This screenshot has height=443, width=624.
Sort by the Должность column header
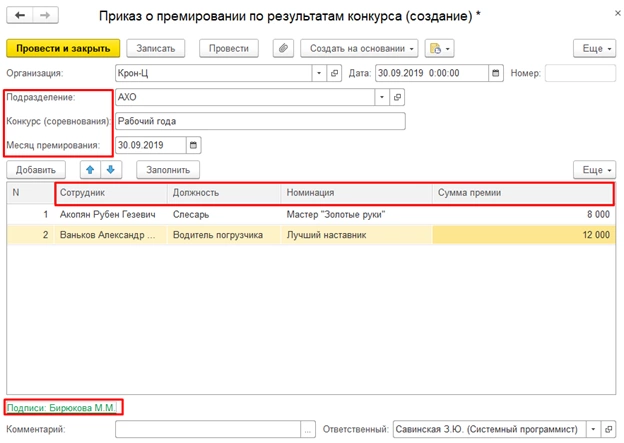(224, 193)
